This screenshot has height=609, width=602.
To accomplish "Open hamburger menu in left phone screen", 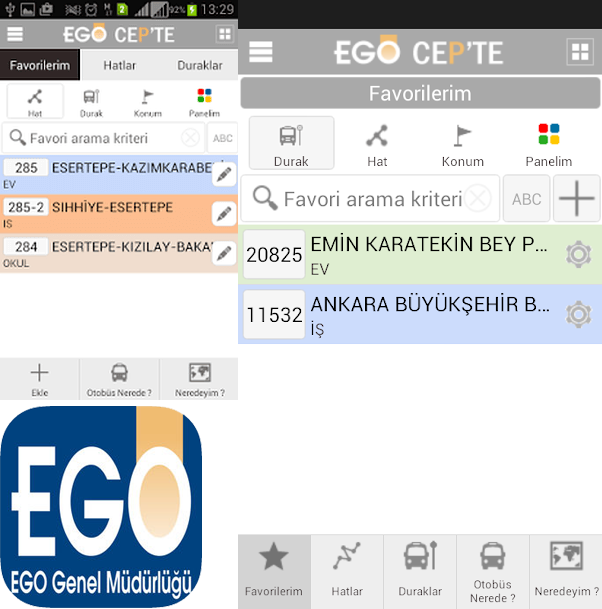I will pos(15,34).
